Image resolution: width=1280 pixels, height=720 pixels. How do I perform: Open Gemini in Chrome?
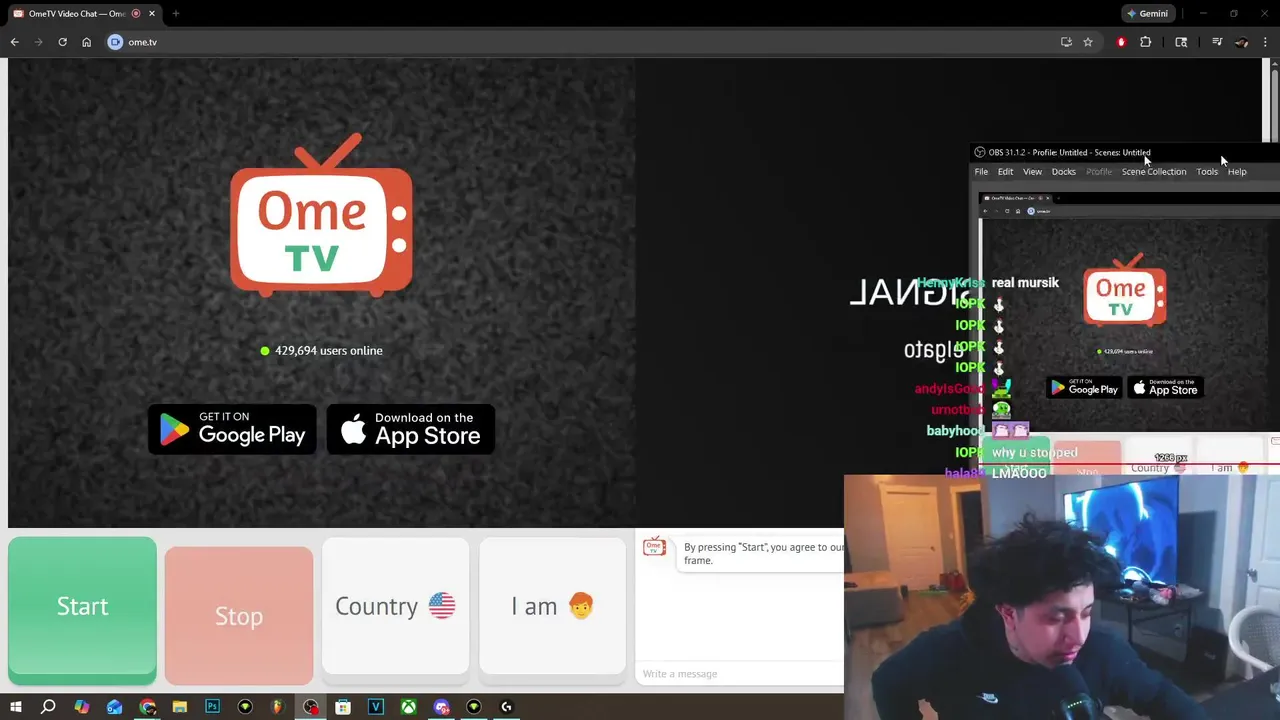(1147, 14)
